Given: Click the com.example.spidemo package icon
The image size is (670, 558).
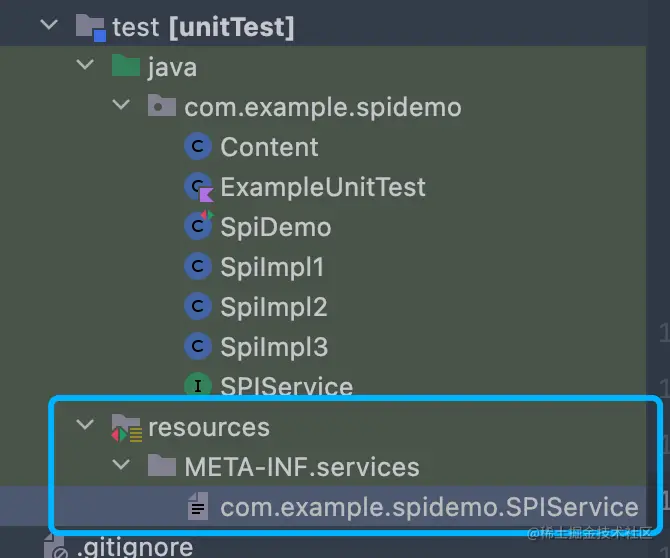Looking at the screenshot, I should (x=162, y=107).
